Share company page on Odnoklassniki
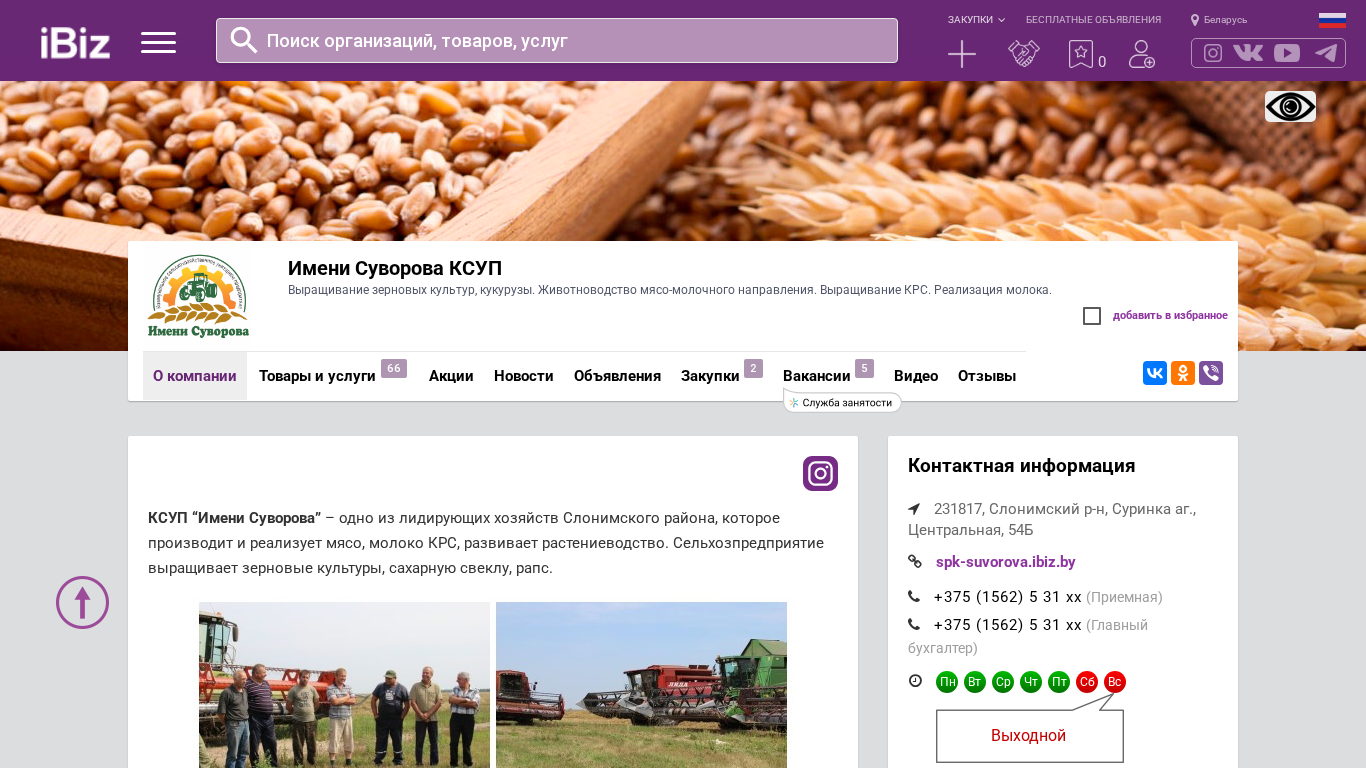This screenshot has height=768, width=1366. pyautogui.click(x=1183, y=373)
